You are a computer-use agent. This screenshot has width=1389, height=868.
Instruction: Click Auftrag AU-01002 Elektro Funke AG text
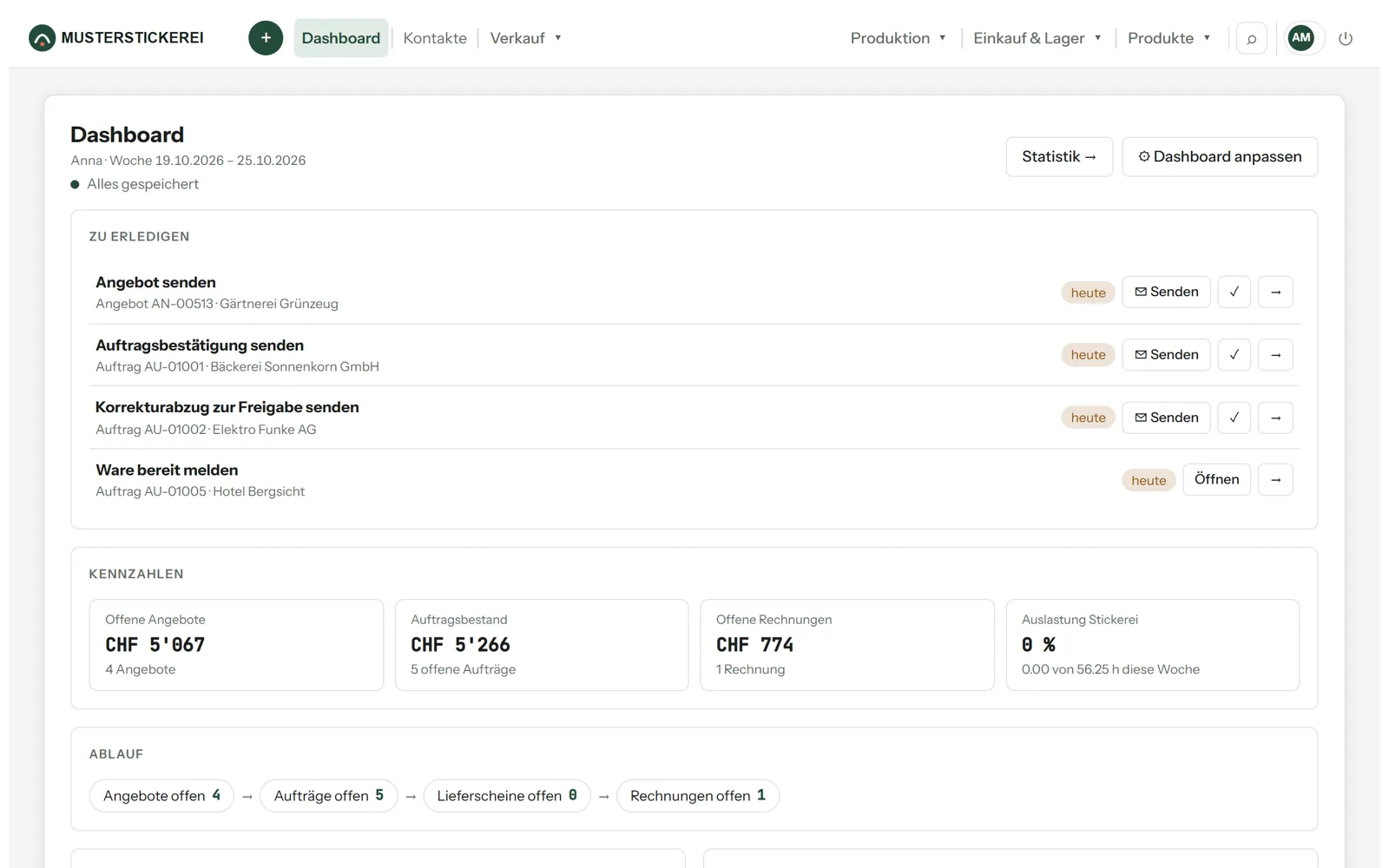(206, 430)
